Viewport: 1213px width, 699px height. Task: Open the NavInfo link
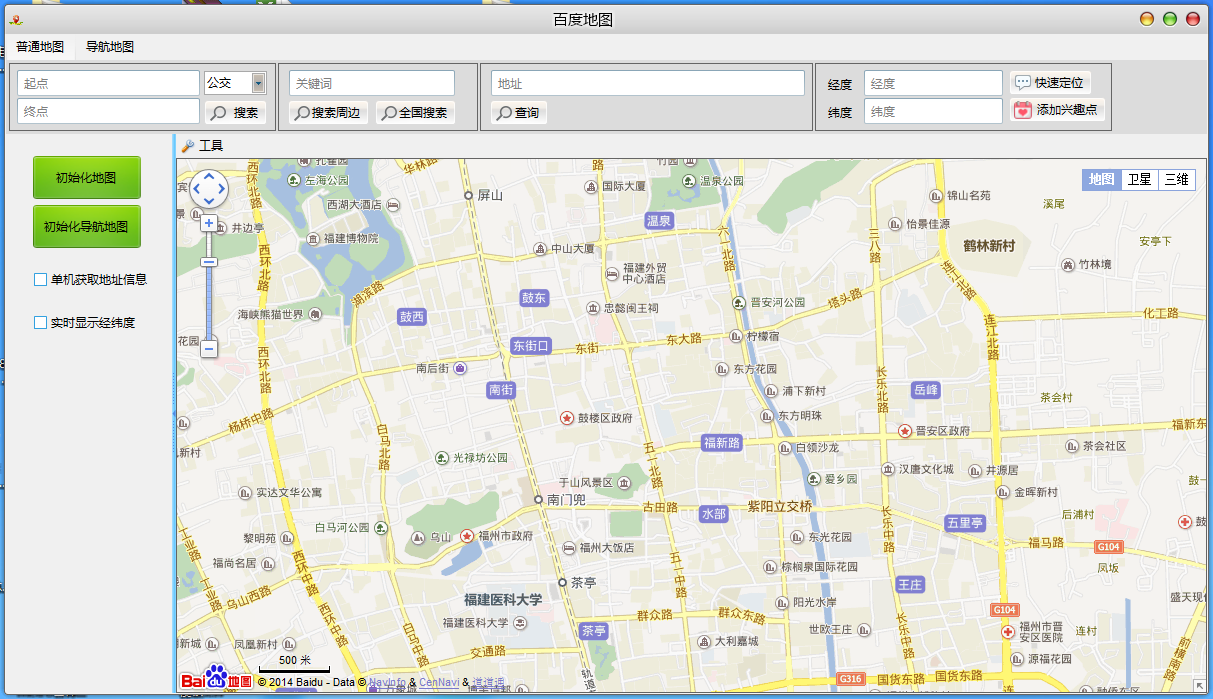coord(387,683)
